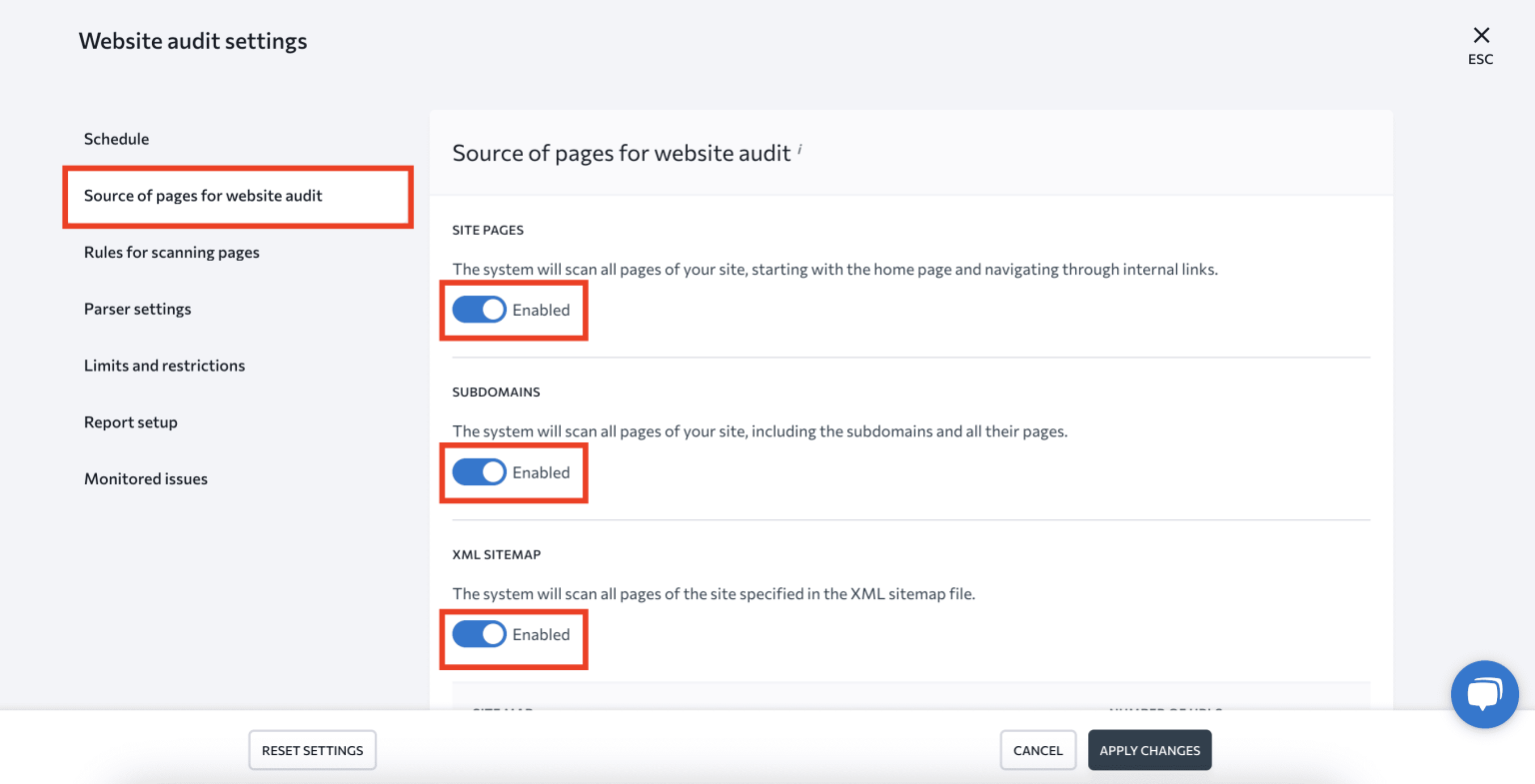Select Source of pages for website audit
This screenshot has width=1535, height=784.
pos(202,196)
